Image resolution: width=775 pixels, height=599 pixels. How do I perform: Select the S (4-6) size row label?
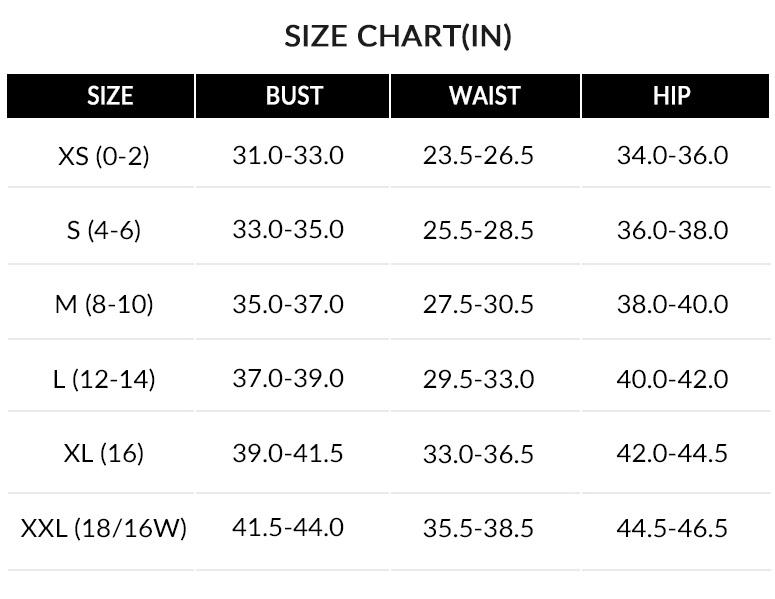coord(104,230)
